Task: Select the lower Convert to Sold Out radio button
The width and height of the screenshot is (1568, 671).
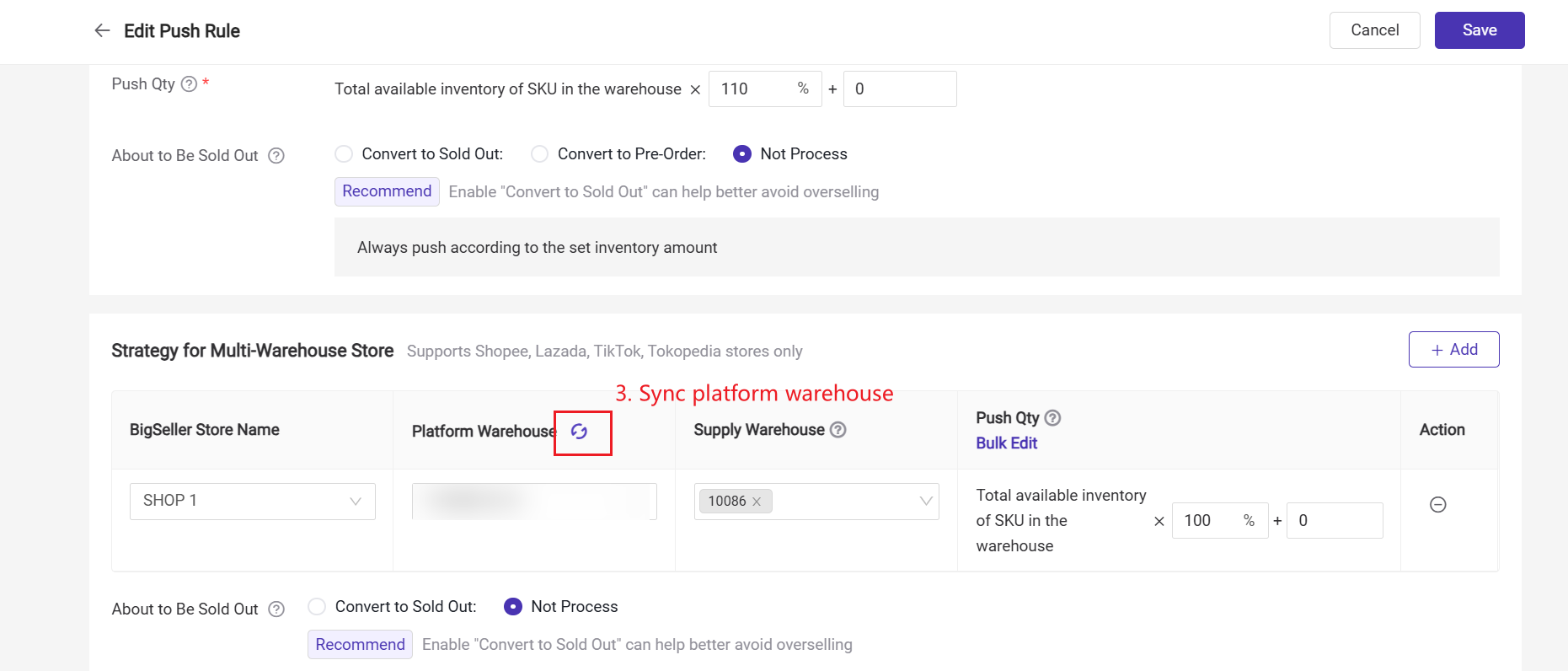Action: pyautogui.click(x=317, y=607)
